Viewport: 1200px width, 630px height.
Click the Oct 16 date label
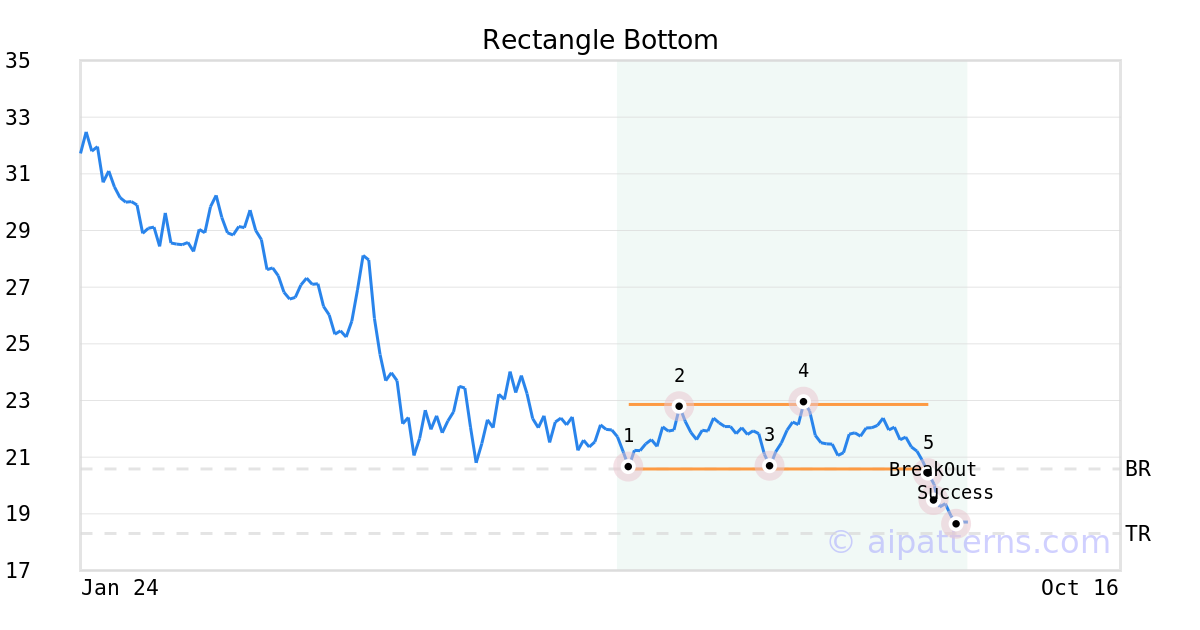tap(1080, 588)
